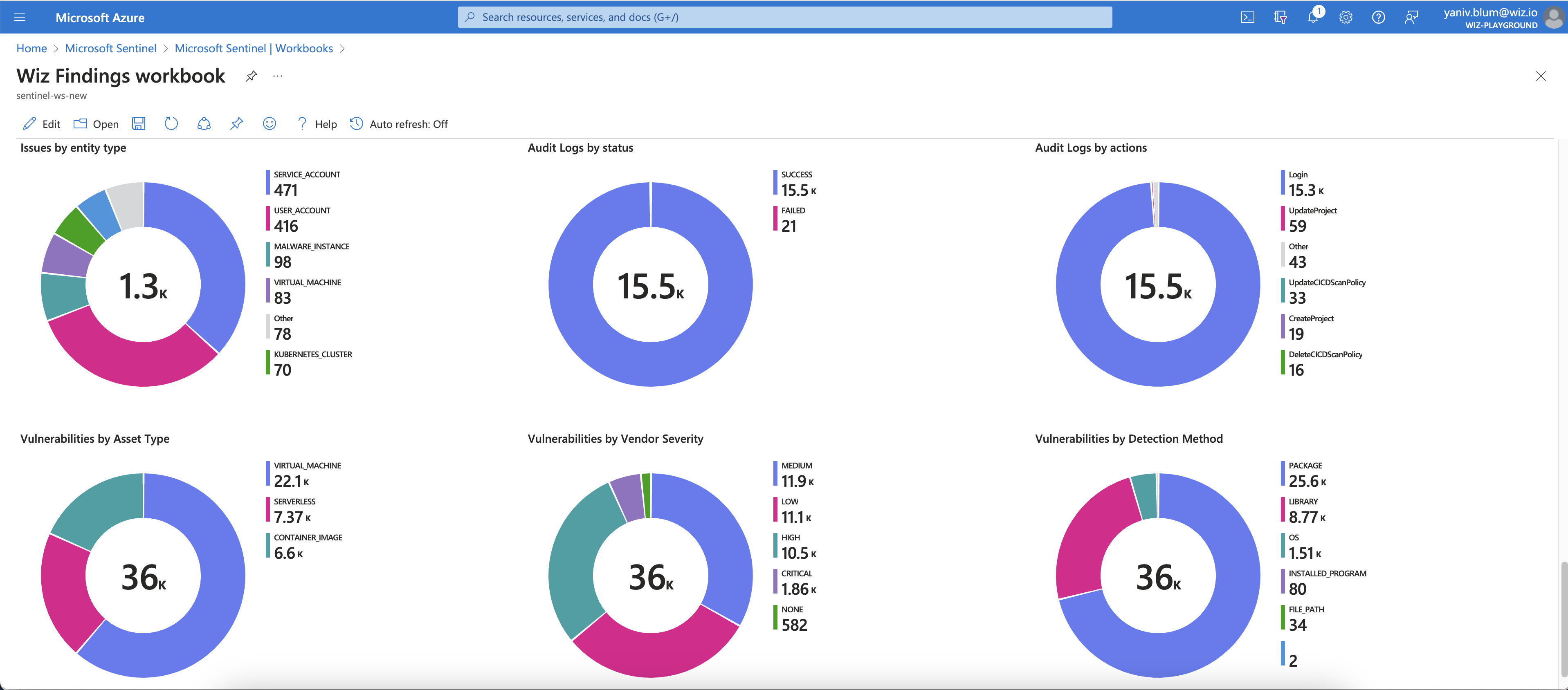Select the VIRTUAL_MACHINE 22.1K legend entry

point(303,474)
